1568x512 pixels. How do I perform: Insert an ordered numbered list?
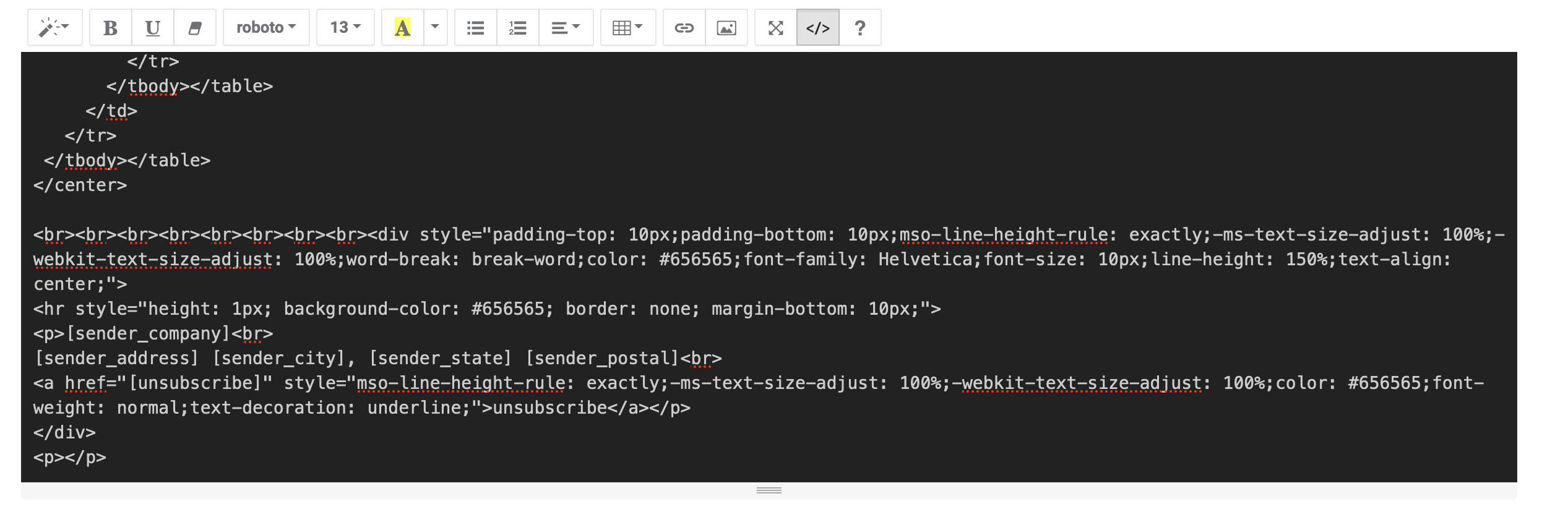click(518, 28)
